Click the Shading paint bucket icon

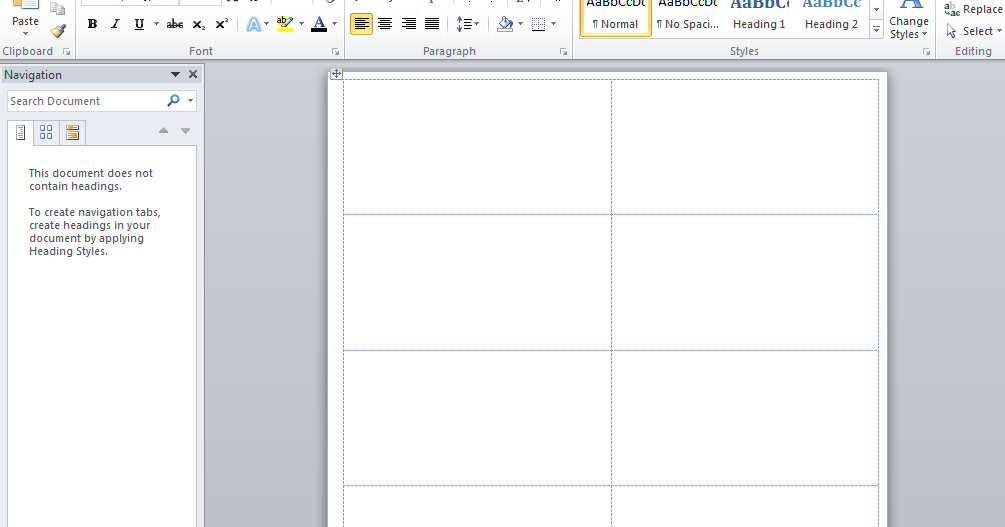pos(505,24)
